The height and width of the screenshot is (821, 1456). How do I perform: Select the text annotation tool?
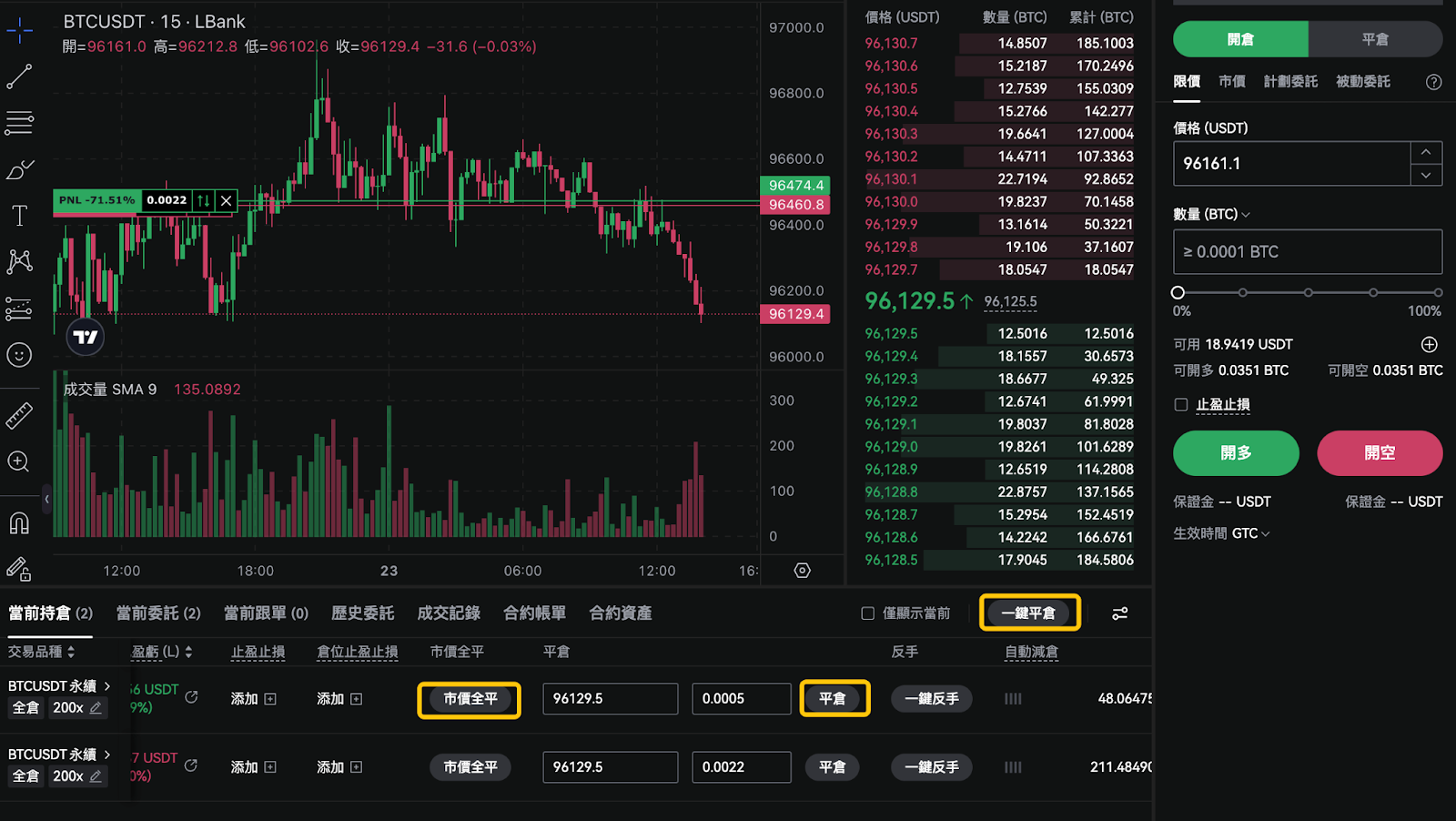pos(19,216)
